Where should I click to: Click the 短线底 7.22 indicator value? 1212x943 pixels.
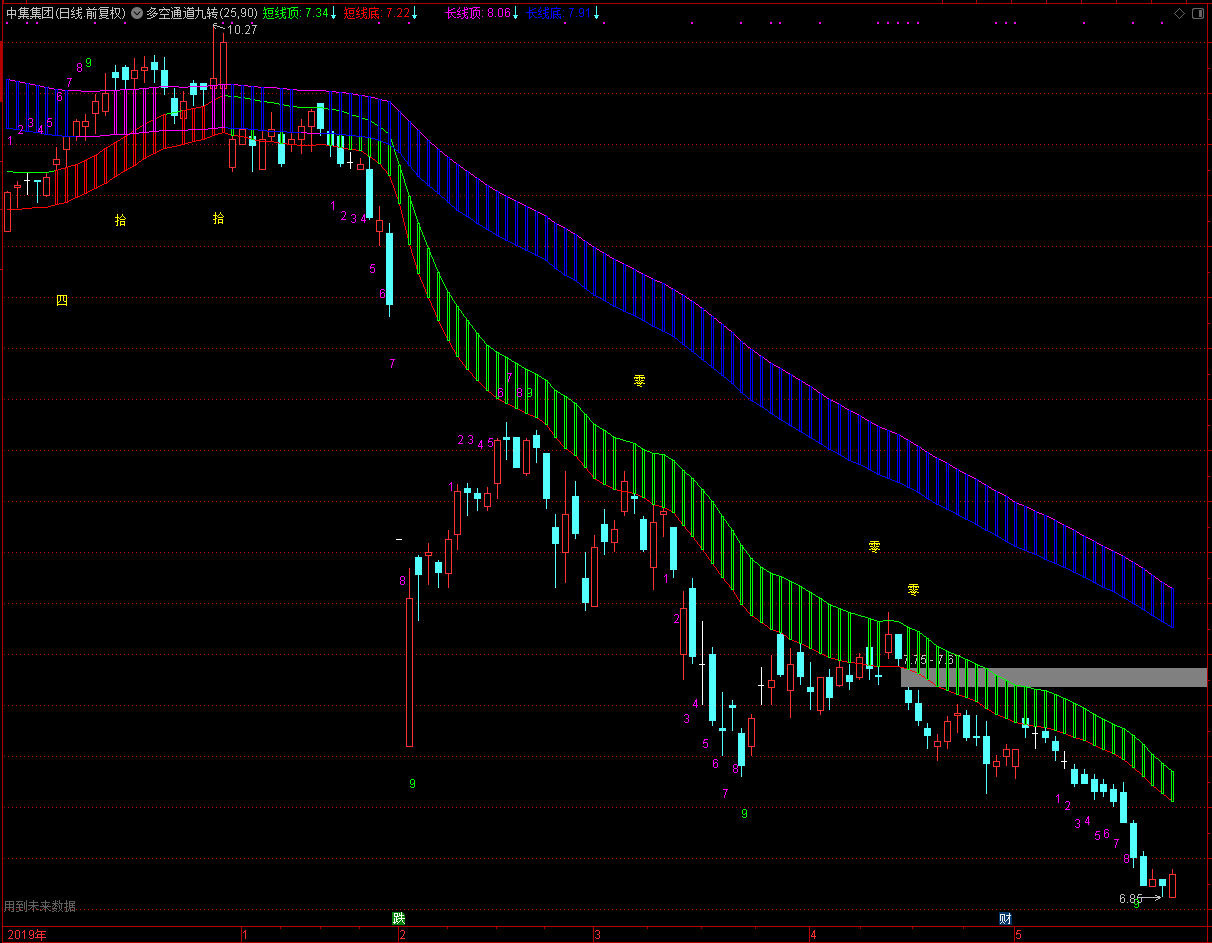pos(376,14)
